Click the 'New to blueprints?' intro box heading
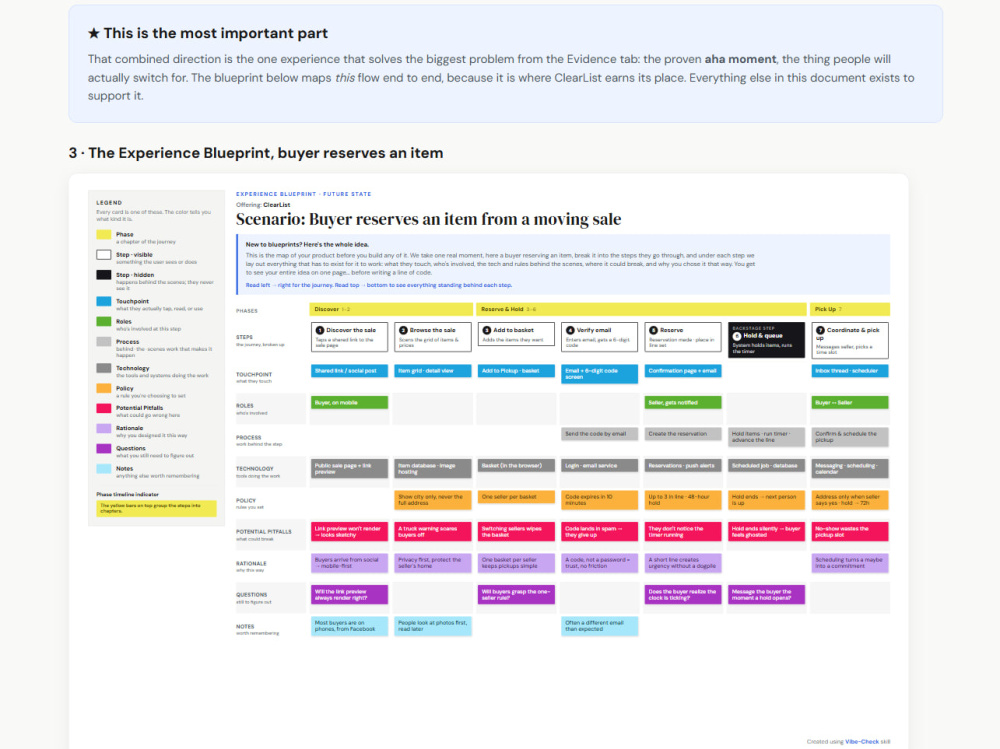 pos(307,244)
